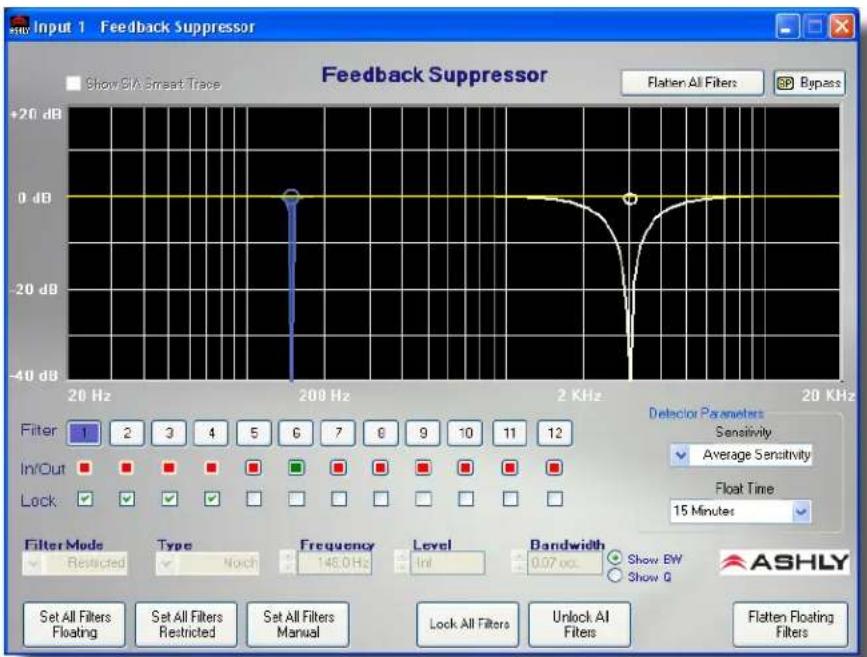Check Lock checkbox for filter 11
The image size is (867, 657).
coord(510,499)
